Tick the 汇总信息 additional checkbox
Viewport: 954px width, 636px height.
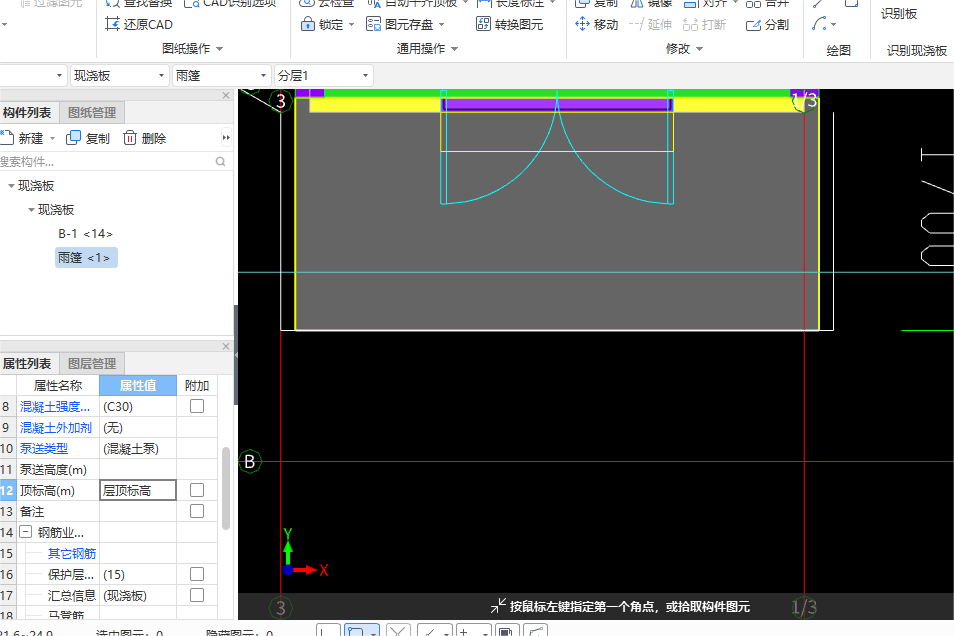[x=197, y=595]
